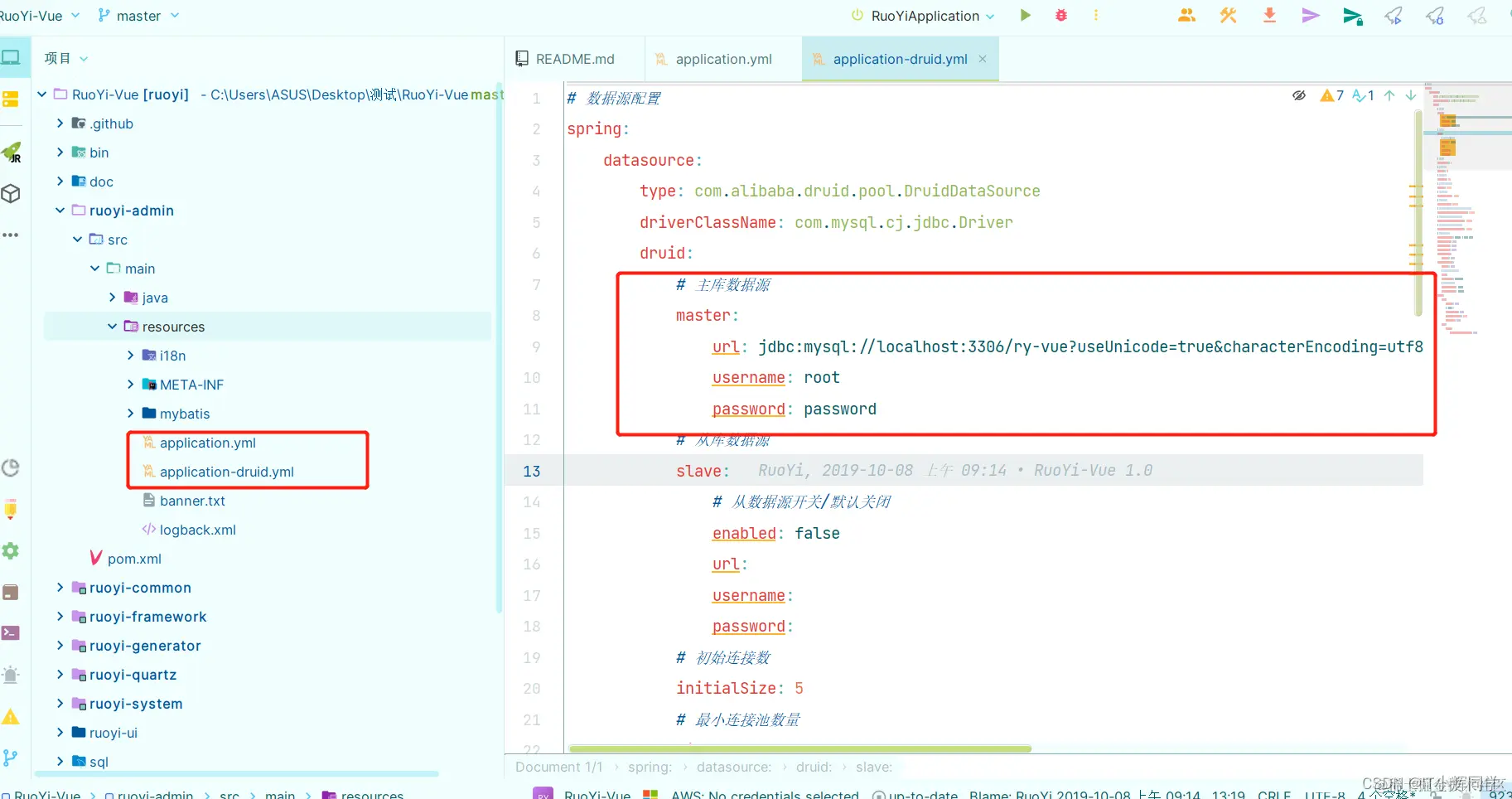Open the yellow structure tool window icon
Screen dimensions: 1512x799
tap(11, 99)
